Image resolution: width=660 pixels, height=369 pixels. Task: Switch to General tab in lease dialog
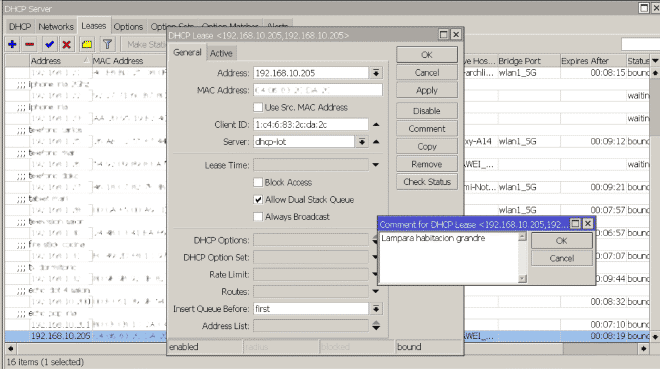click(x=187, y=52)
